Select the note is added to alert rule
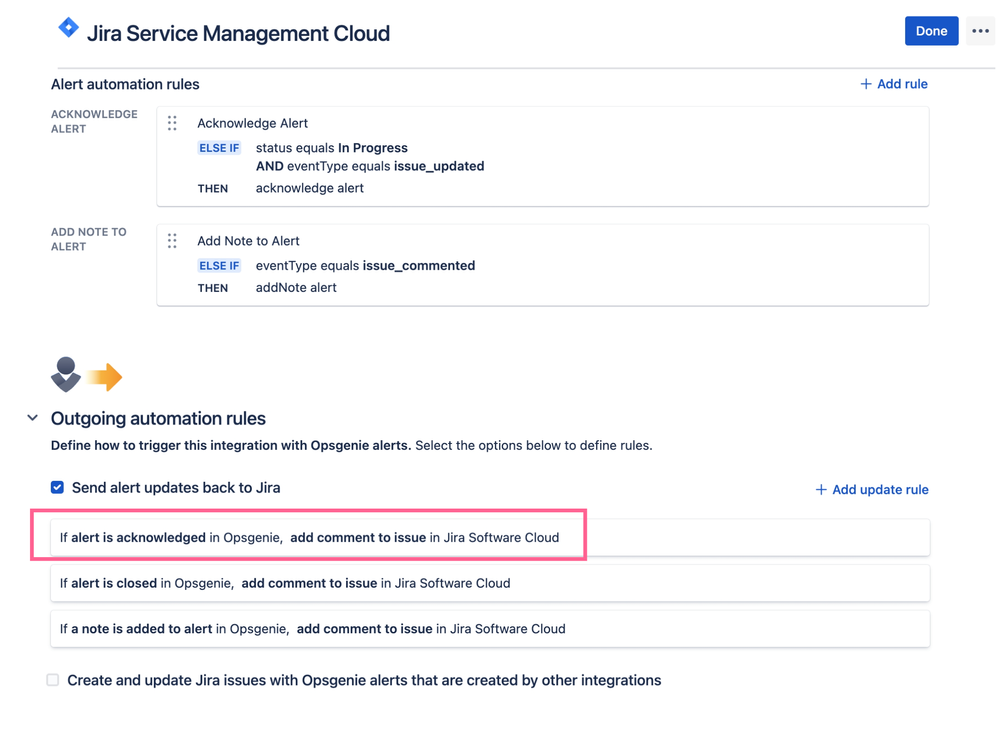Image resolution: width=999 pixels, height=739 pixels. tap(490, 629)
